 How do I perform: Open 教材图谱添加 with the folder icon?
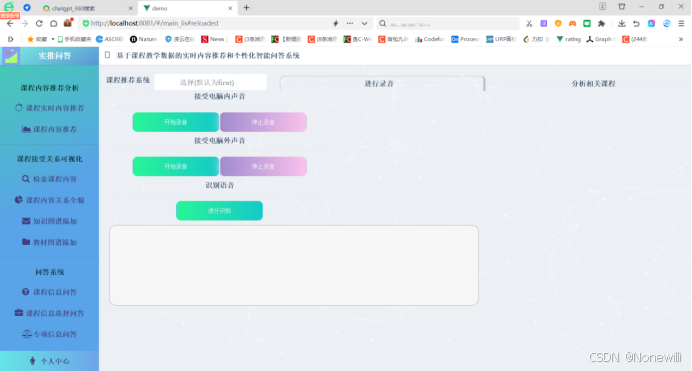(x=49, y=242)
